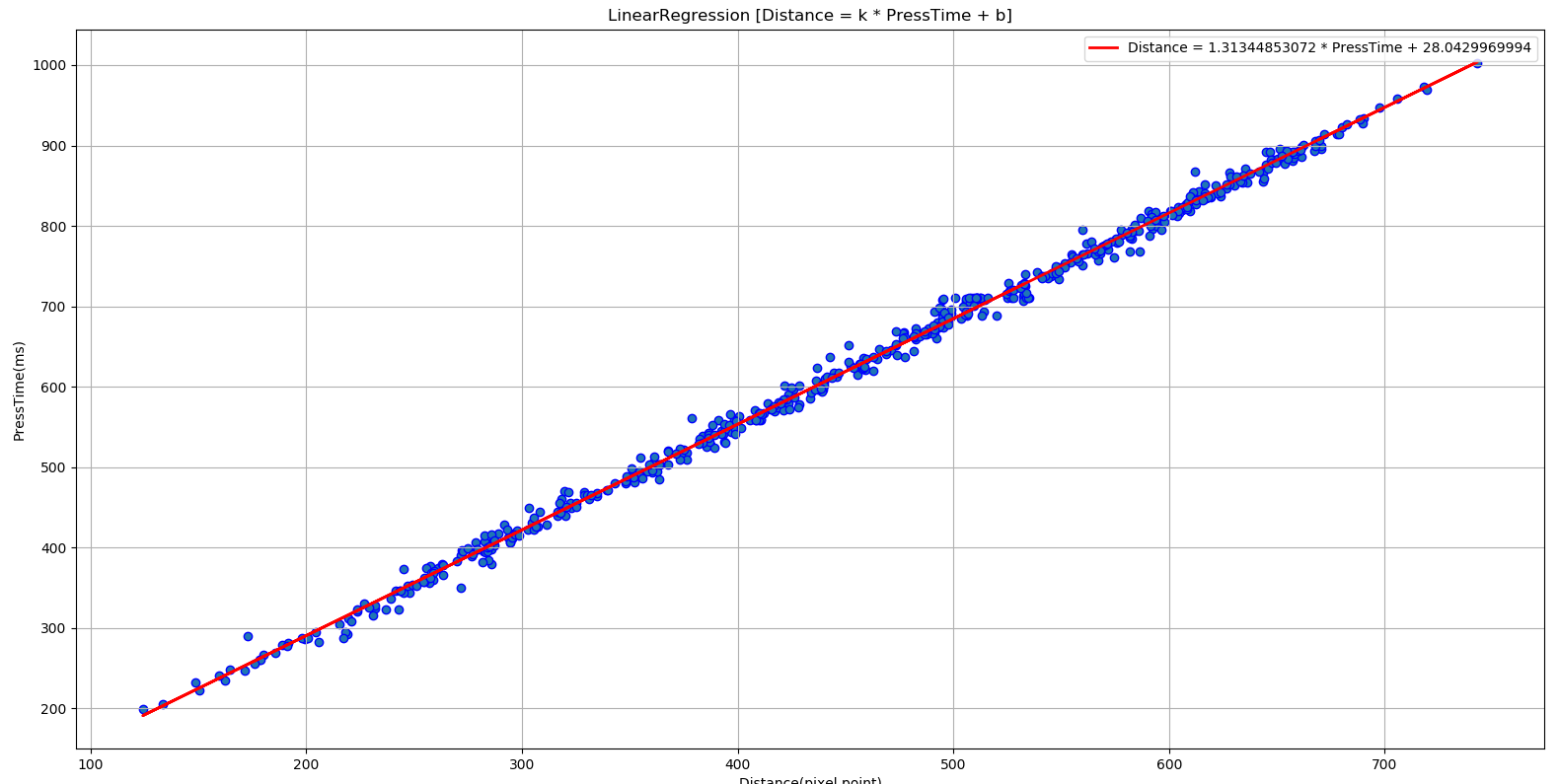The width and height of the screenshot is (1559, 784).
Task: Click the 500 tick label on x-axis
Action: point(953,764)
